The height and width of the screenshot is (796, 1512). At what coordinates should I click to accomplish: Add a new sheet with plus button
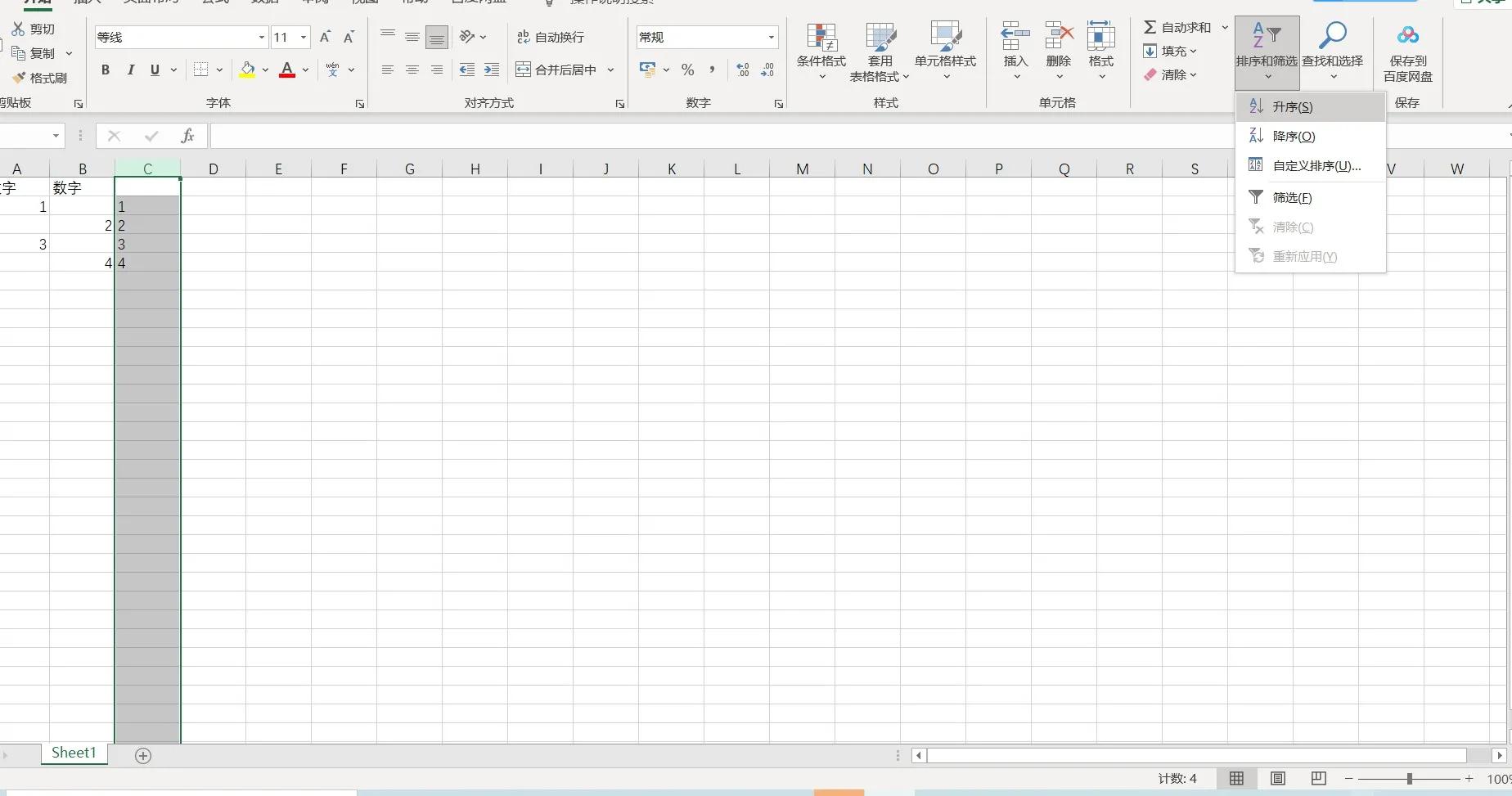(x=143, y=756)
